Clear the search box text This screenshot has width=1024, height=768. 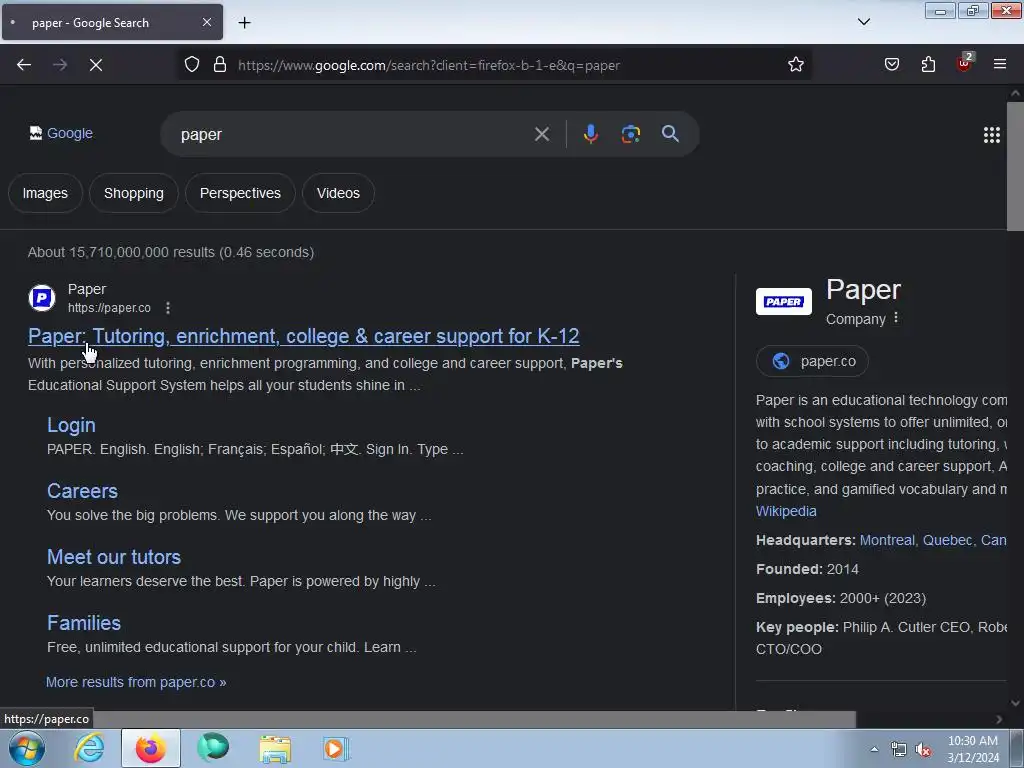[x=541, y=135]
